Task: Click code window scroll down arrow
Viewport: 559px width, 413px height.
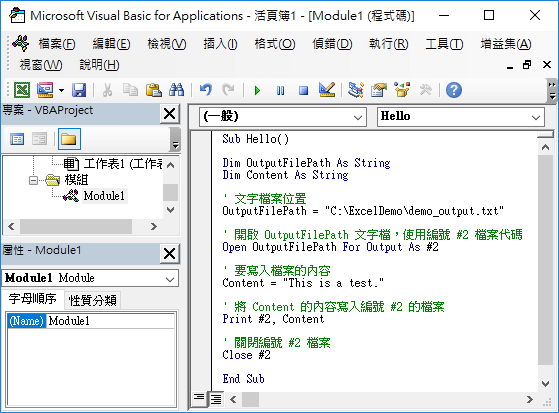Action: [545, 384]
